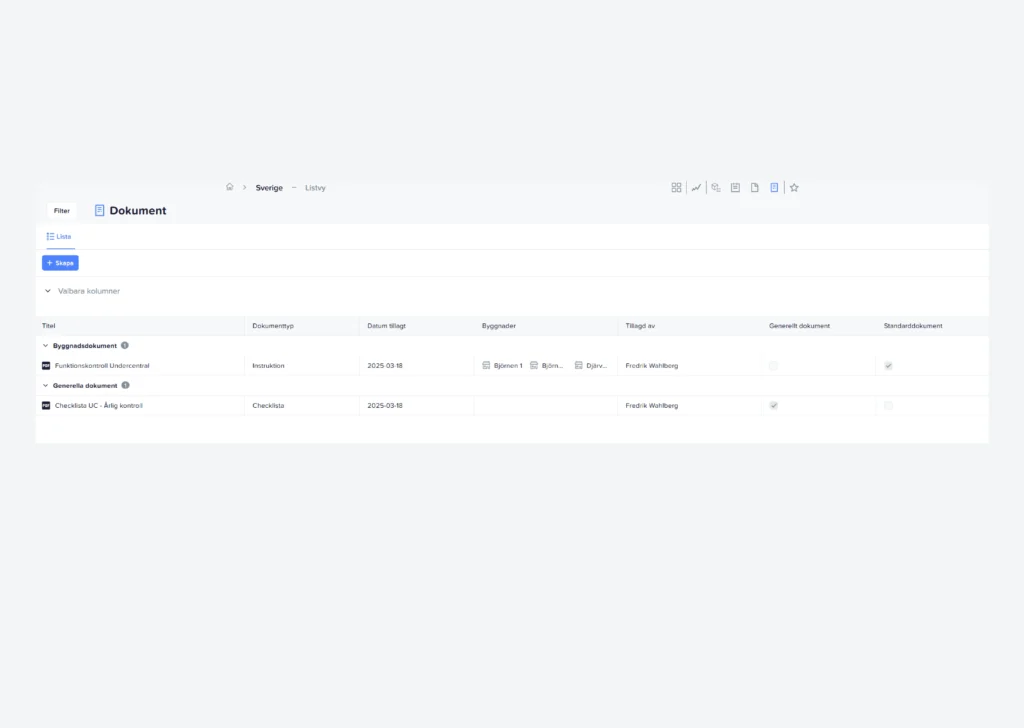Click Sverige in the breadcrumb
This screenshot has width=1024, height=728.
tap(269, 188)
